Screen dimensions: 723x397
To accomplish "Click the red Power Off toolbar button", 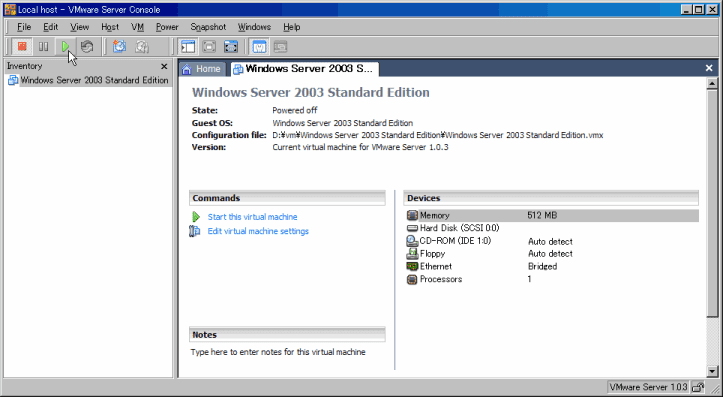I will (22, 46).
